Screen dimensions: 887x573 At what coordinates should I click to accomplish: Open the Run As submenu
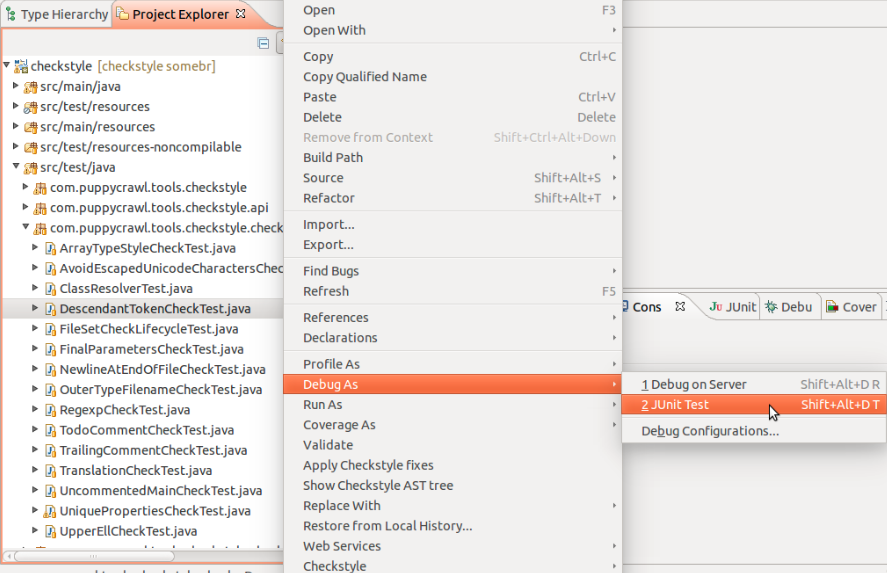(322, 405)
